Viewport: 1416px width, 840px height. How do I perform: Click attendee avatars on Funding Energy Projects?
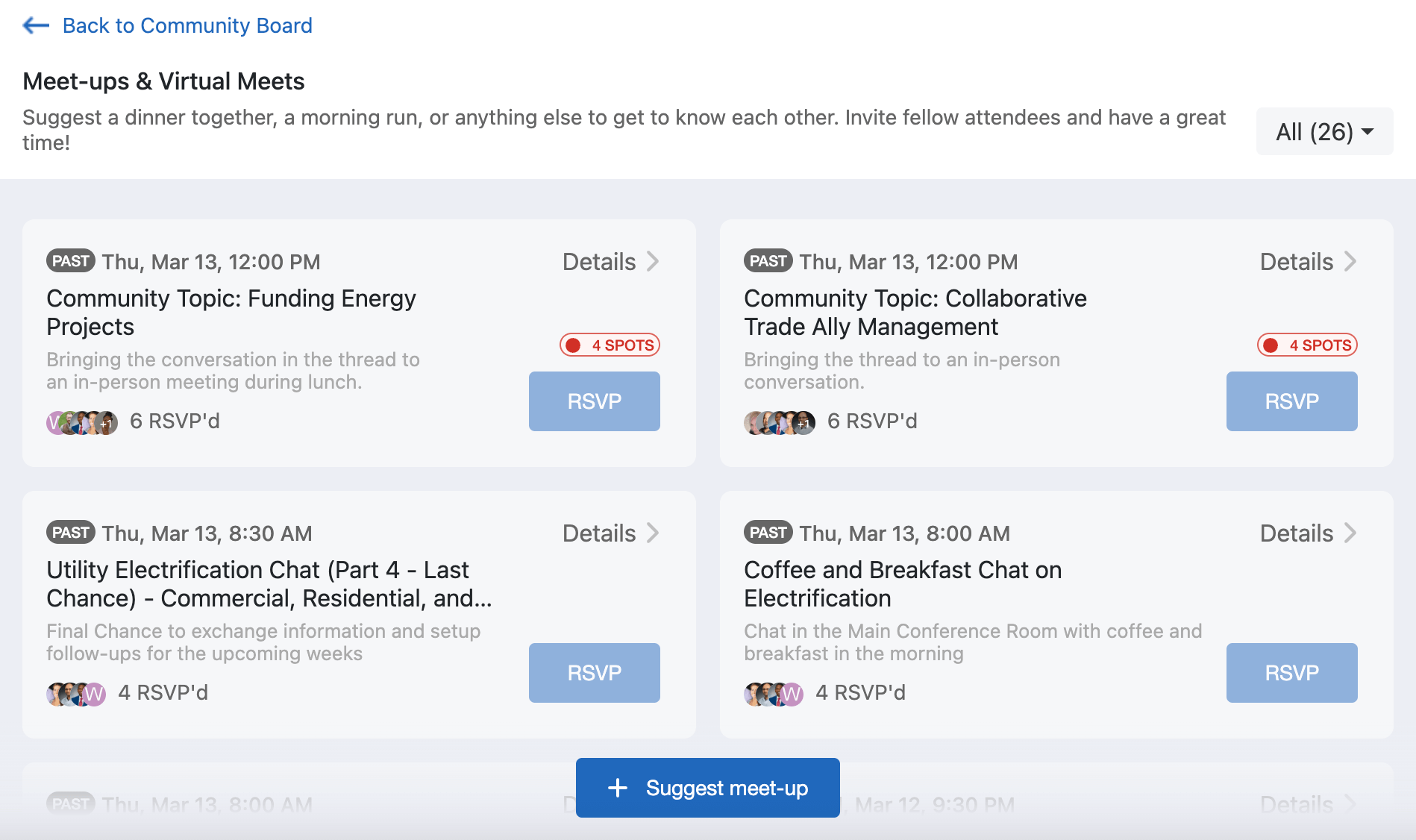click(x=82, y=423)
